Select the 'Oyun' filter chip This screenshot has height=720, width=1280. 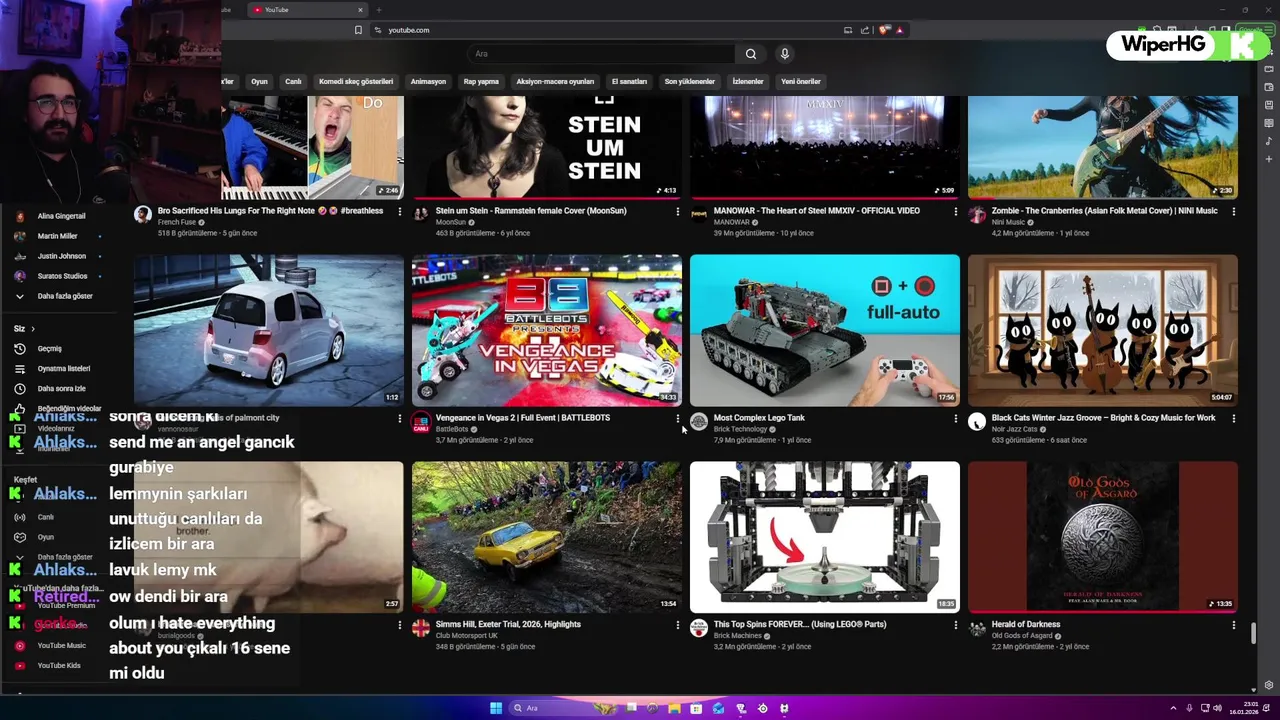259,82
